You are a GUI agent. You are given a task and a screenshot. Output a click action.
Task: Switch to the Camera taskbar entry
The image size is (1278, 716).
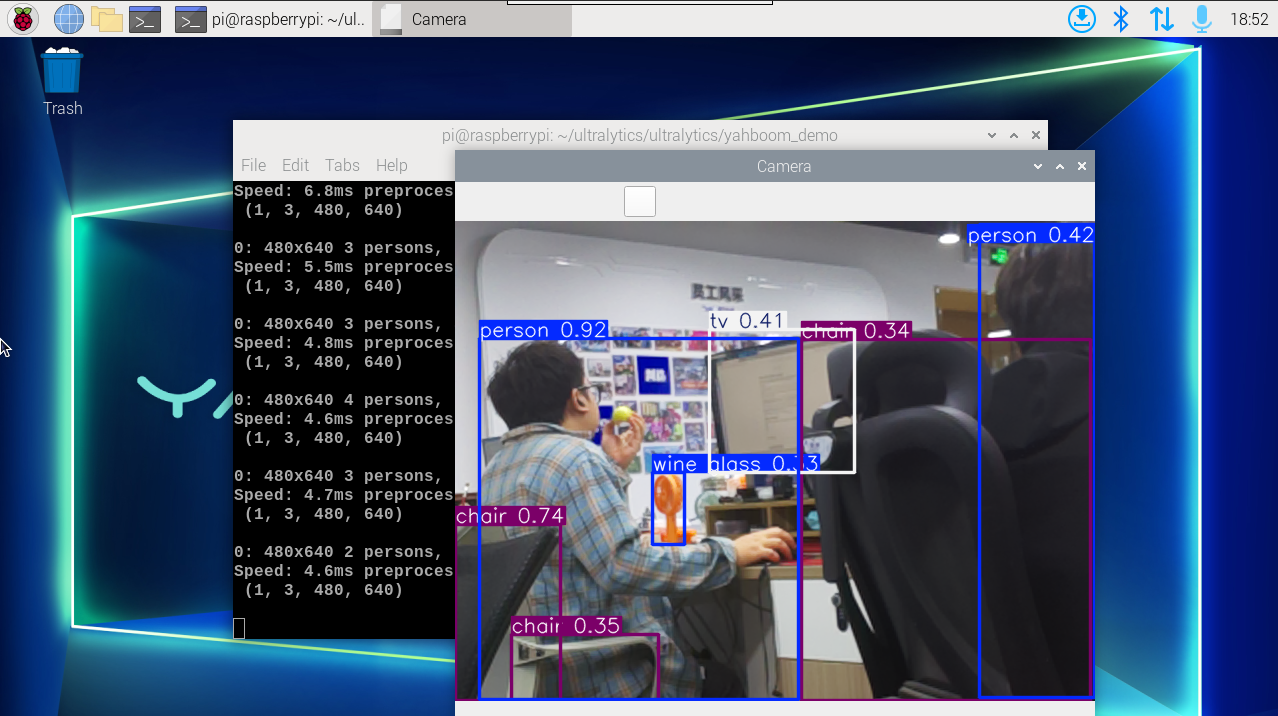coord(472,19)
